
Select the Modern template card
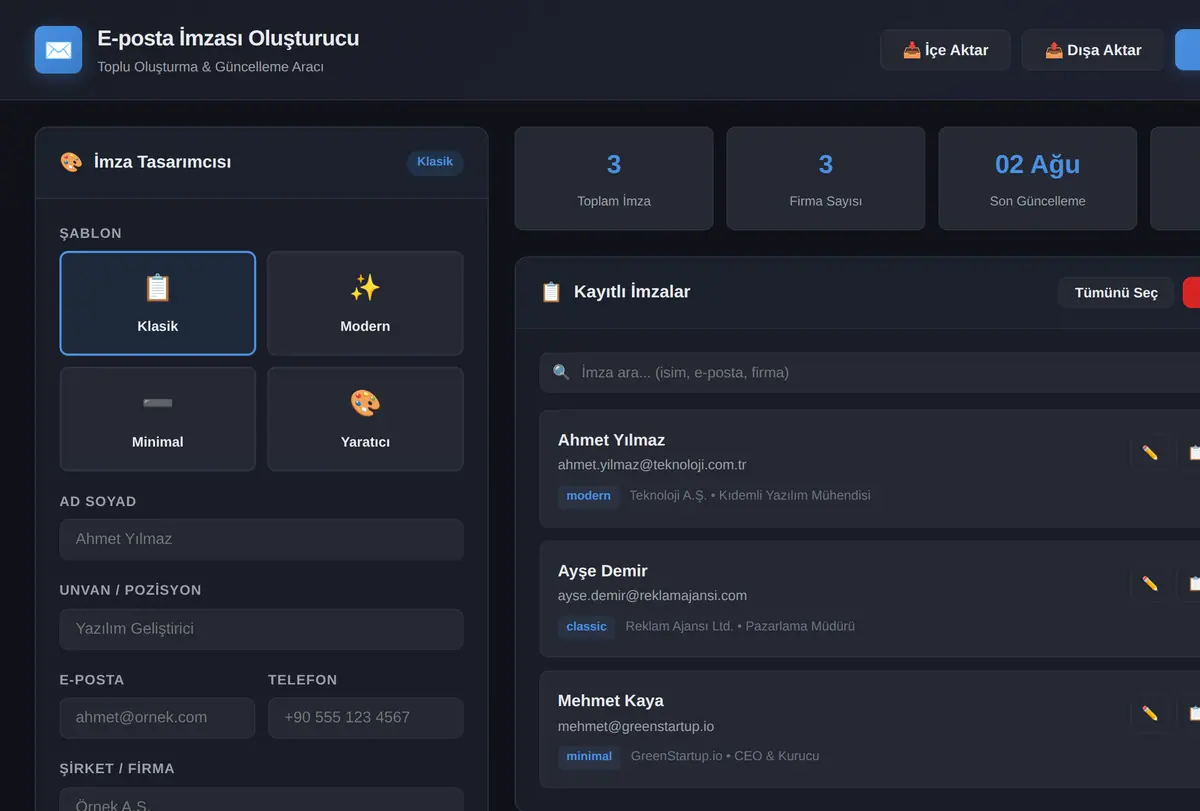tap(365, 303)
